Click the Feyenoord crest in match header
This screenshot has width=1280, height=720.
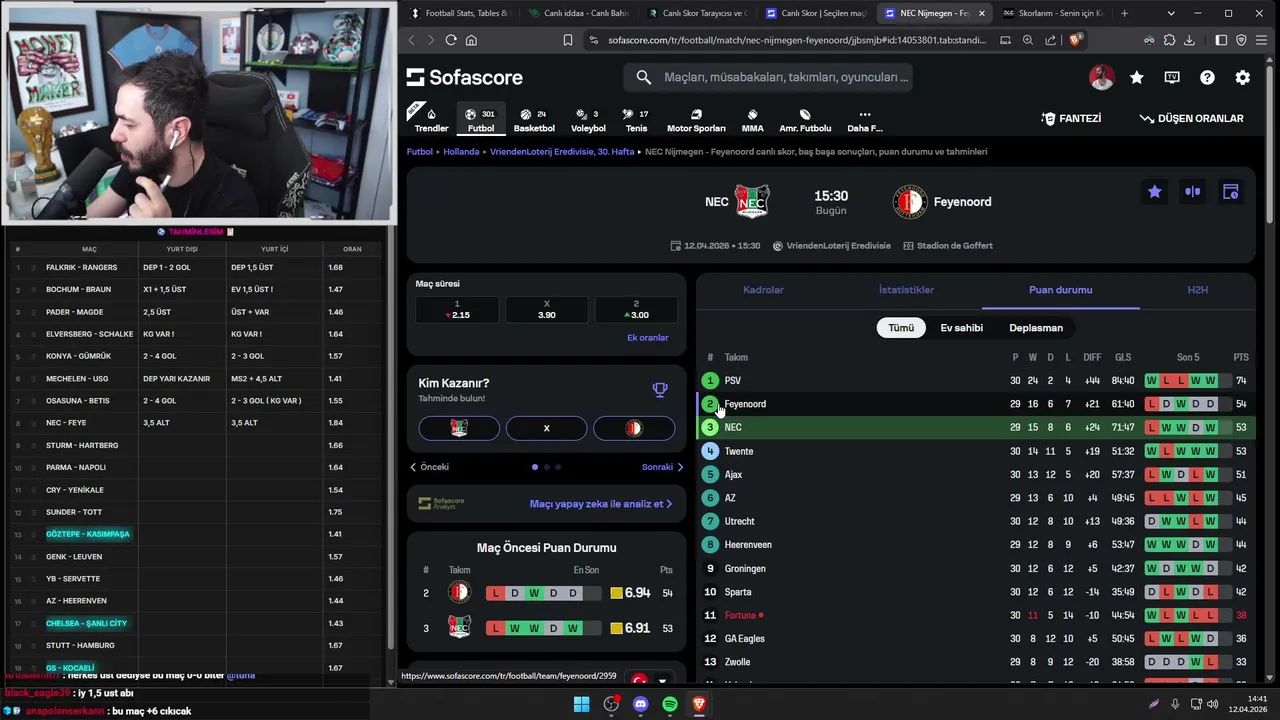910,202
